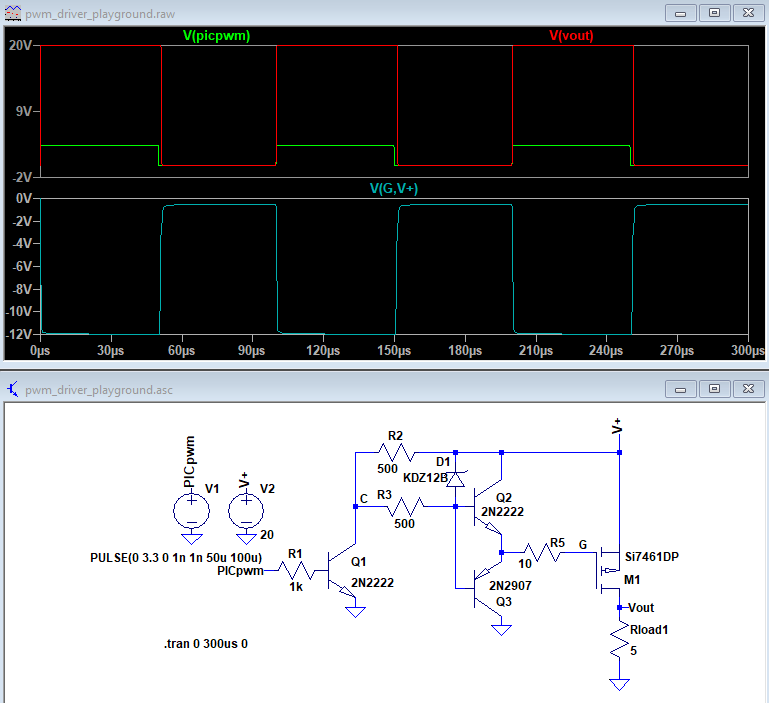769x703 pixels.
Task: Click the ground symbol under Q3
Action: pyautogui.click(x=501, y=629)
